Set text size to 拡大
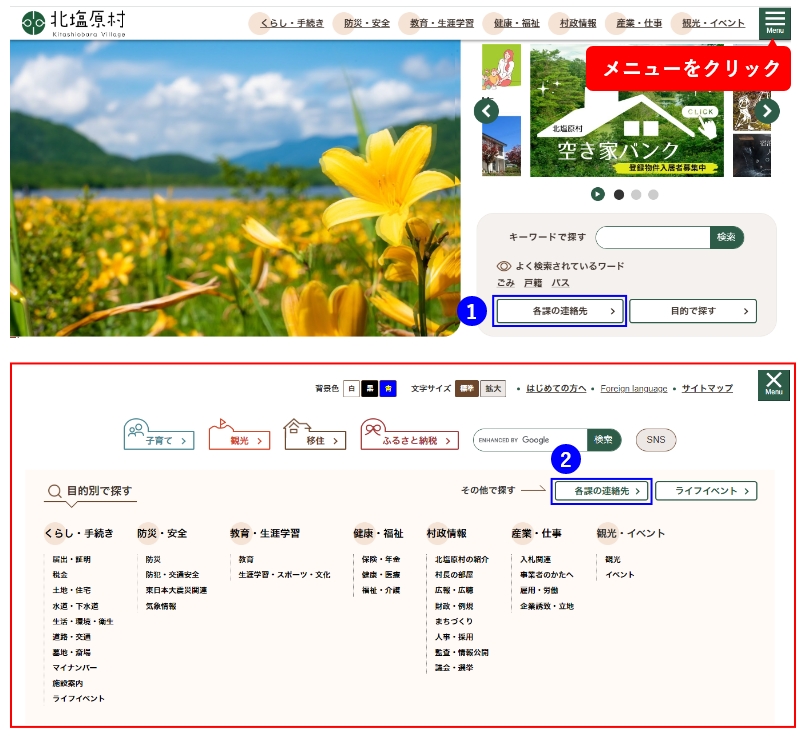The image size is (800, 737). coord(493,388)
